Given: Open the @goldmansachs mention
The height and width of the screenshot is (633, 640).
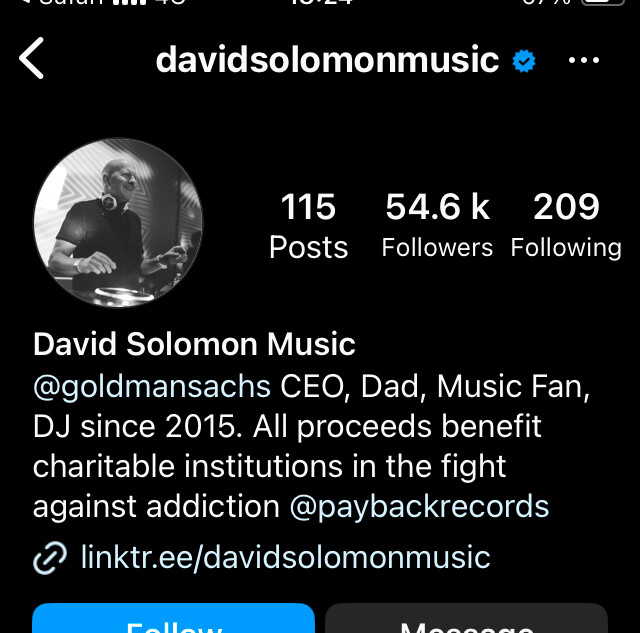Looking at the screenshot, I should 152,386.
